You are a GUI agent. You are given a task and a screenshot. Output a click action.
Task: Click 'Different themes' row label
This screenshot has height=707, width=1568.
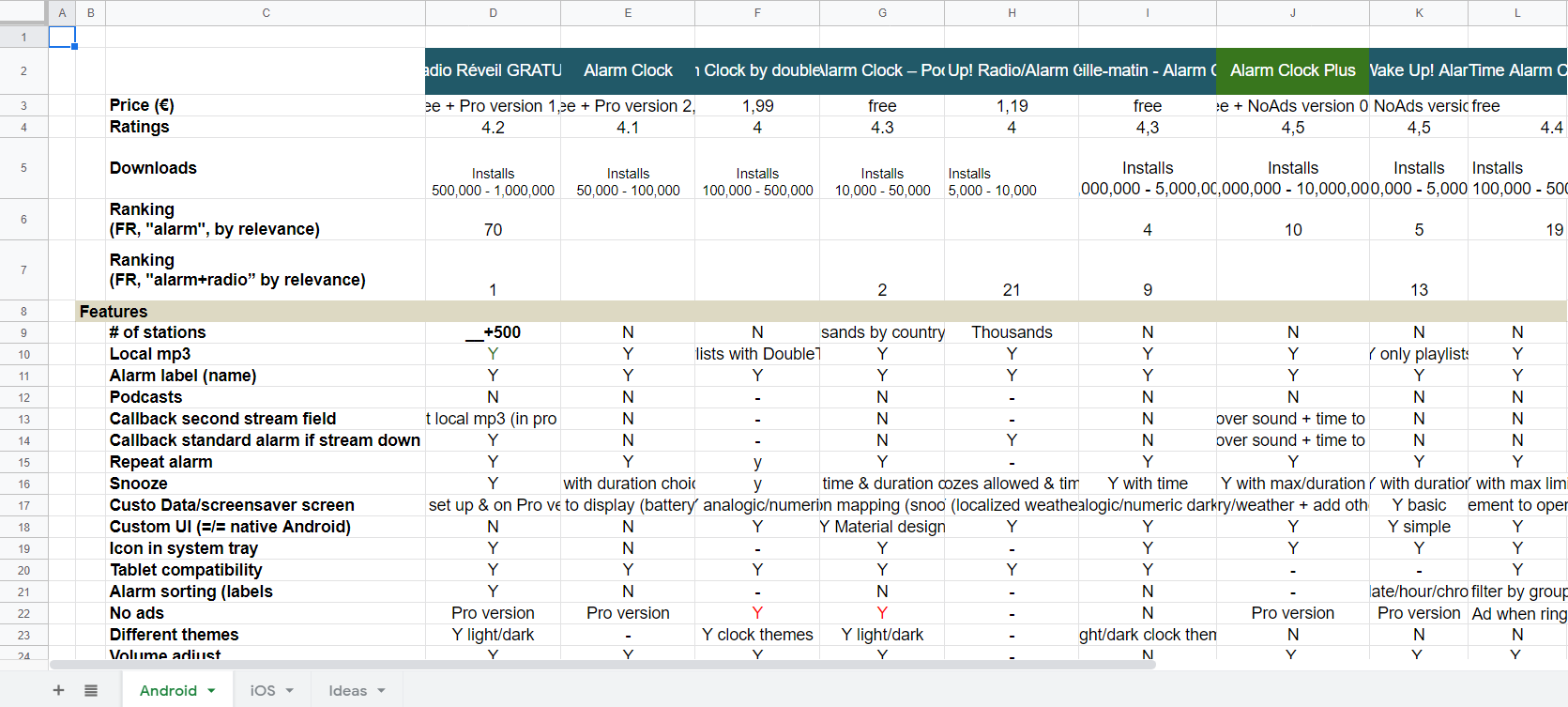point(266,635)
